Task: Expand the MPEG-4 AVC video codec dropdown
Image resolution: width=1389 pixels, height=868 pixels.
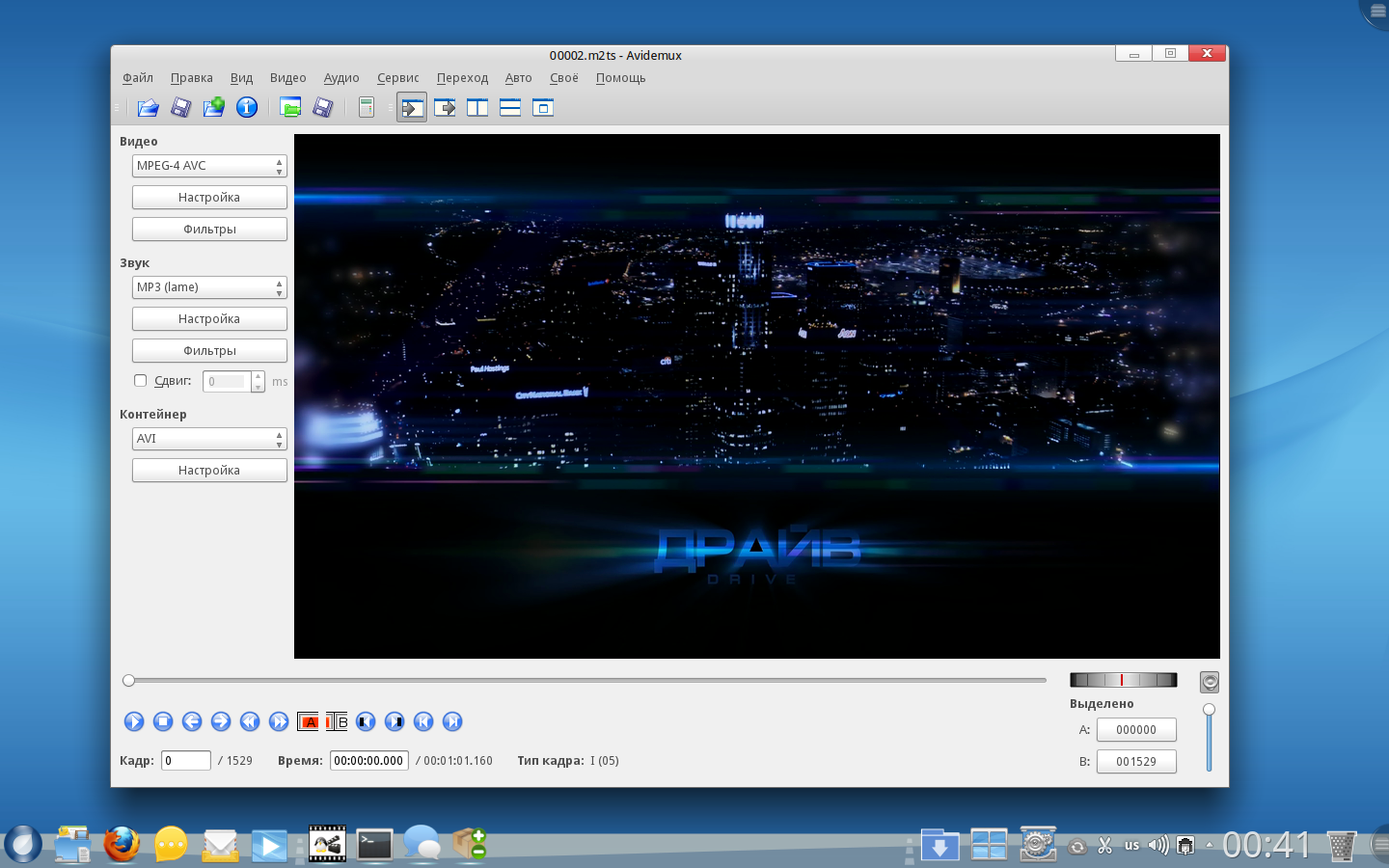Action: [x=209, y=166]
